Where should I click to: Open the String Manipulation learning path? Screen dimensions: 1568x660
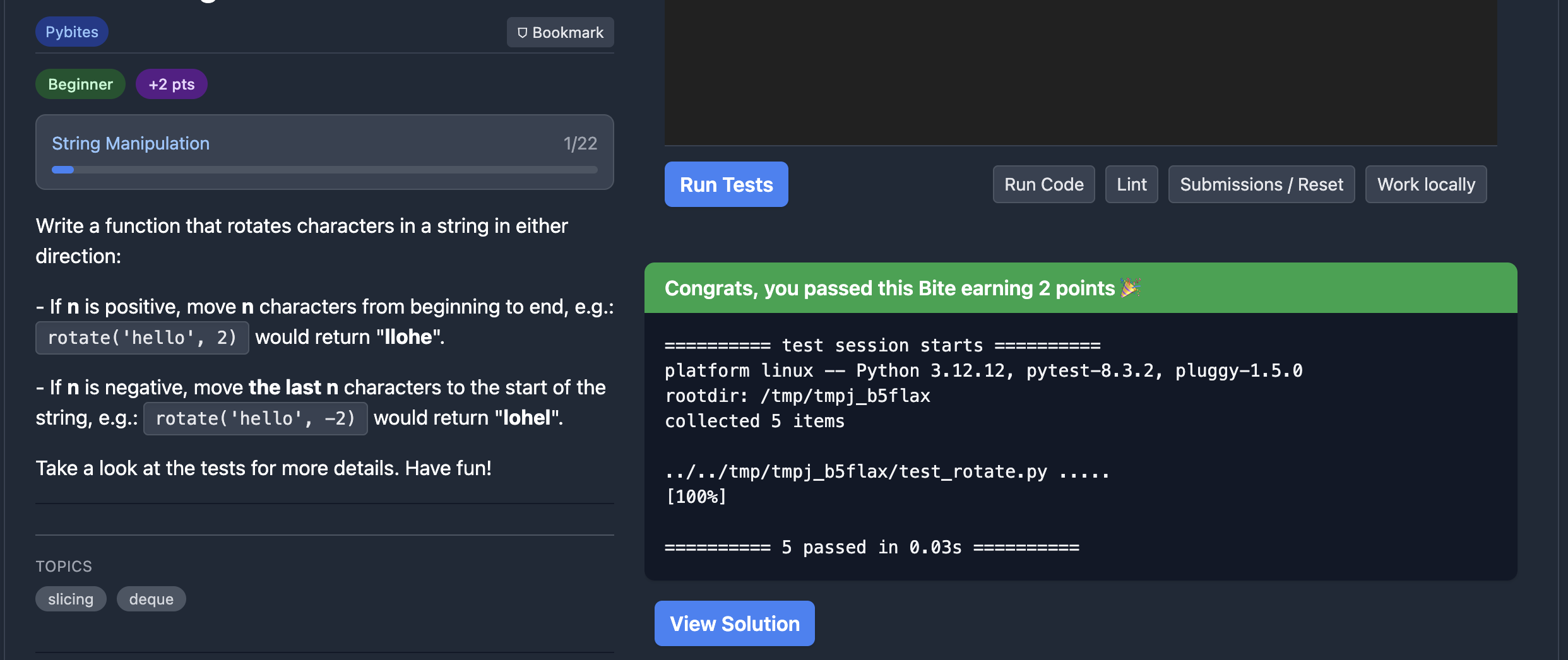(130, 143)
